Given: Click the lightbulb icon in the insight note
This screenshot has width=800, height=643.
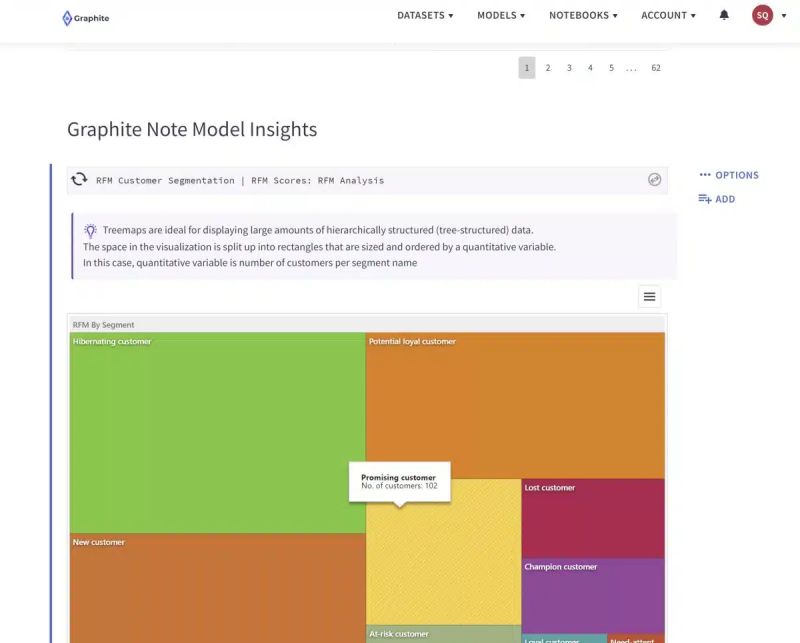Looking at the screenshot, I should (90, 230).
